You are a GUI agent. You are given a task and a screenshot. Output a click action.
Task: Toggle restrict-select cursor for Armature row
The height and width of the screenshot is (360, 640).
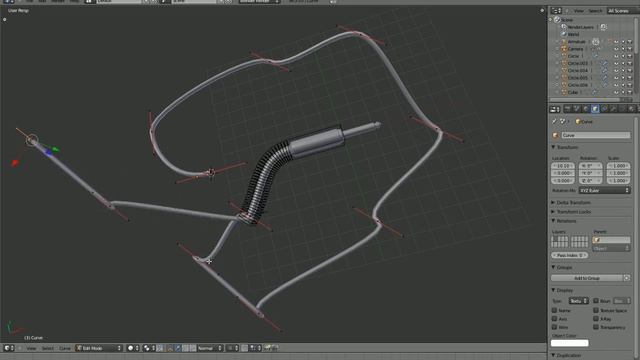623,42
